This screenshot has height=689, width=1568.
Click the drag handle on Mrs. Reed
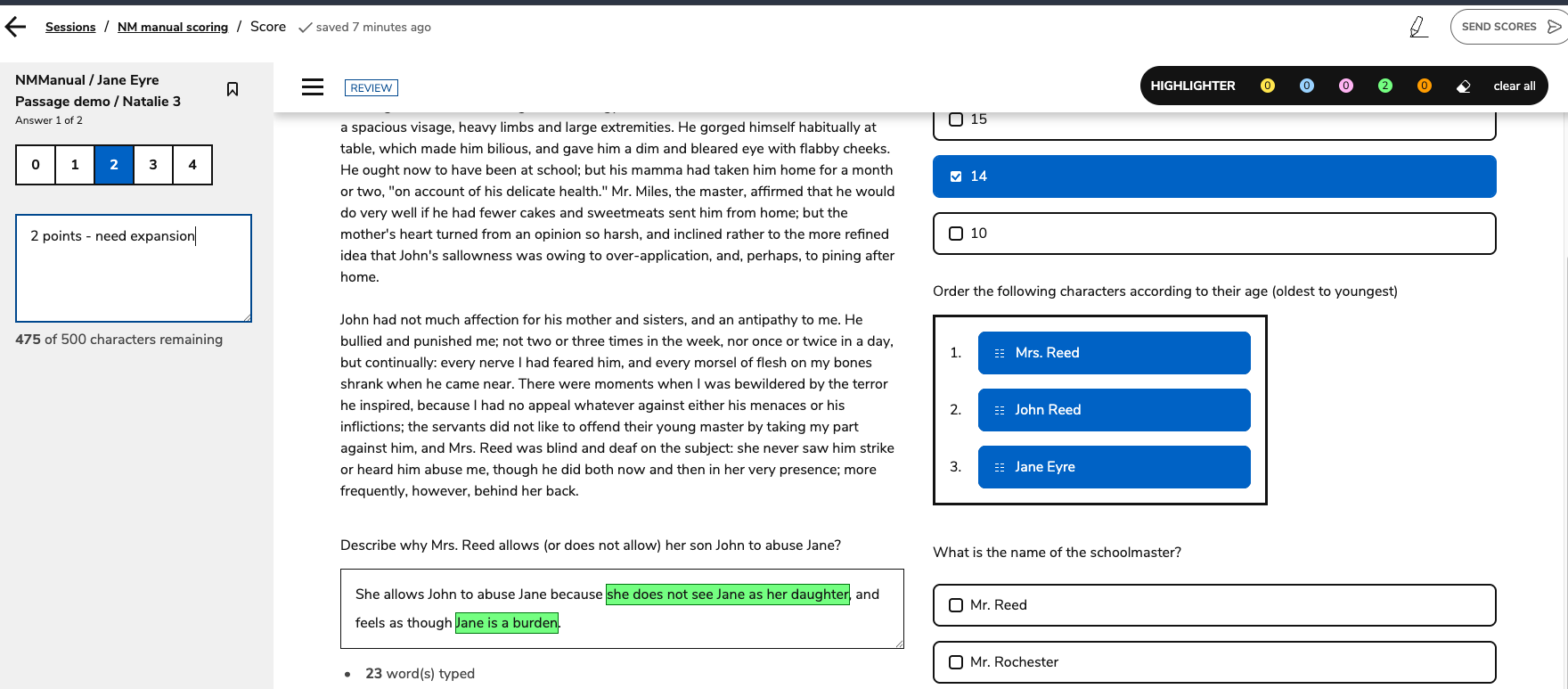point(1000,353)
